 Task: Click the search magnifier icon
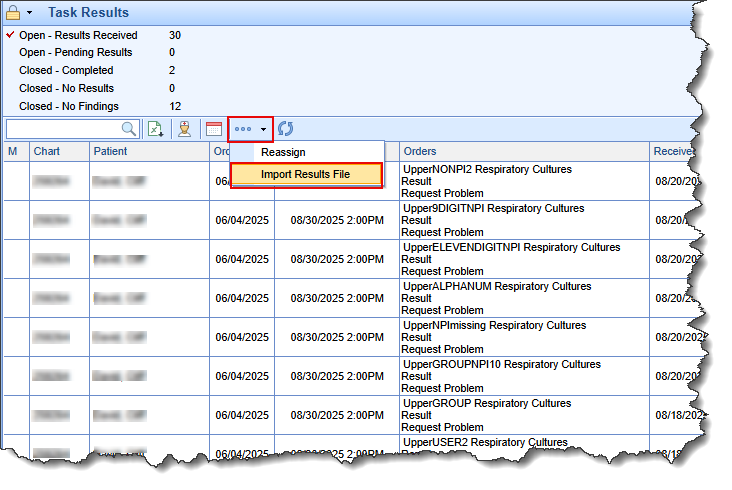pyautogui.click(x=129, y=128)
